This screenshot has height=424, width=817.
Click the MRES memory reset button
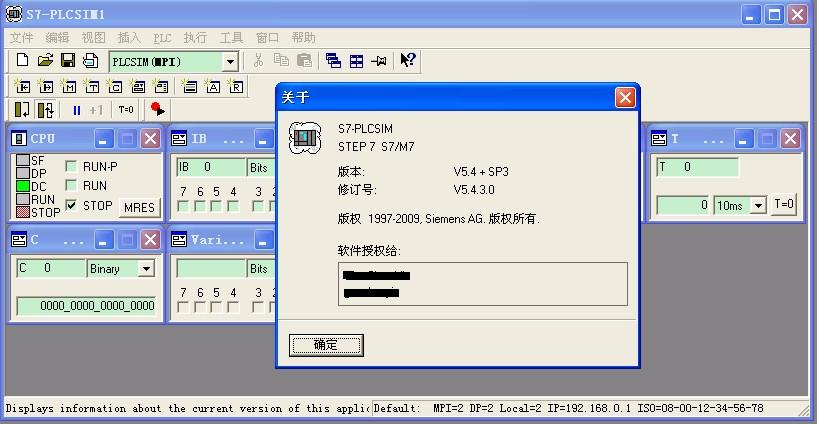pos(139,208)
